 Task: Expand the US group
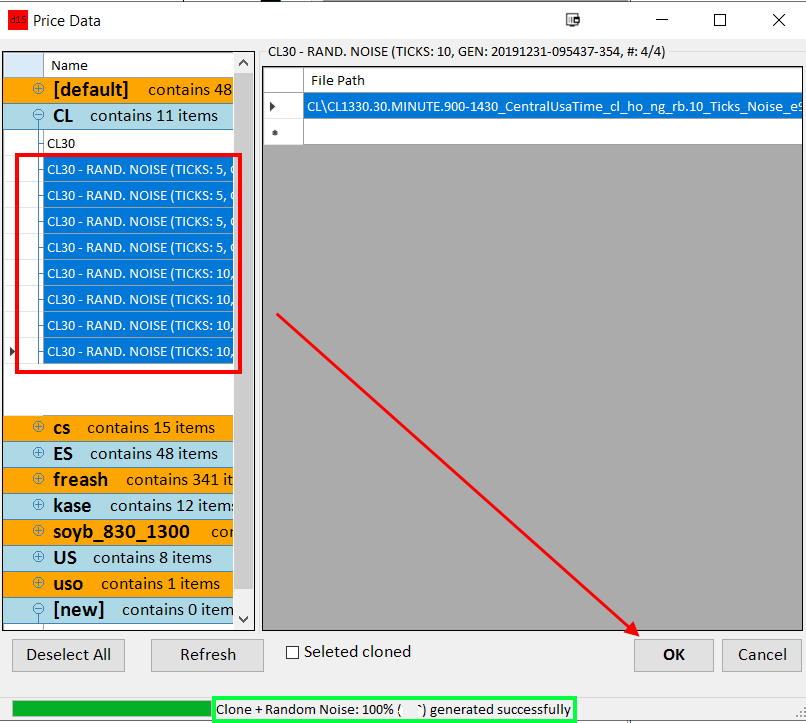point(38,557)
